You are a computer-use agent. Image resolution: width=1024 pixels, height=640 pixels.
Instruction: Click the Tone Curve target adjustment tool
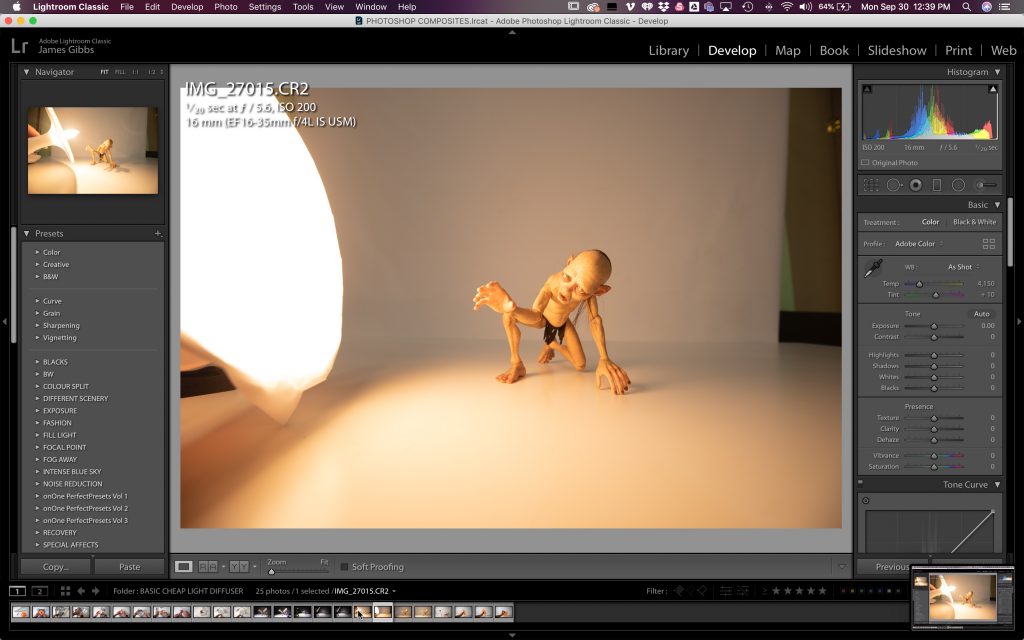pyautogui.click(x=866, y=501)
